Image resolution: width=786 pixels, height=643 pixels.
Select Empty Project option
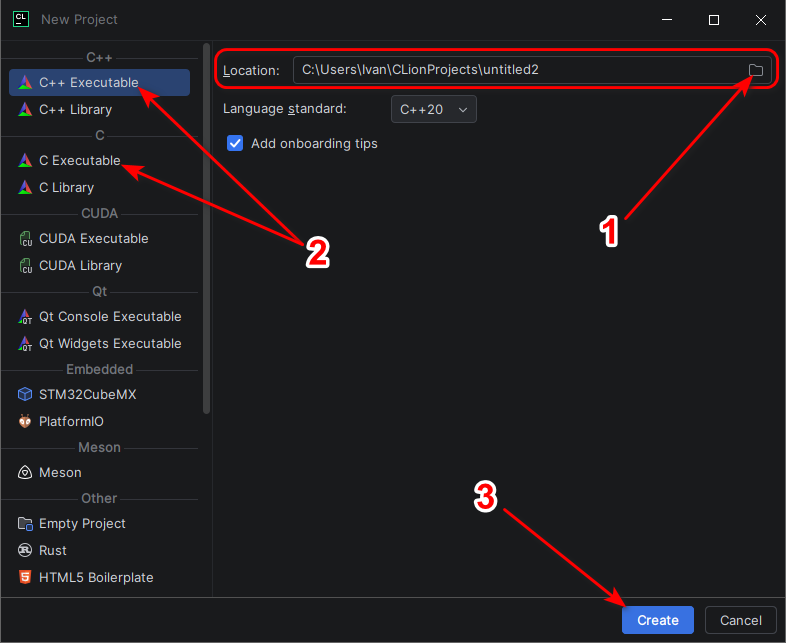coord(99,524)
